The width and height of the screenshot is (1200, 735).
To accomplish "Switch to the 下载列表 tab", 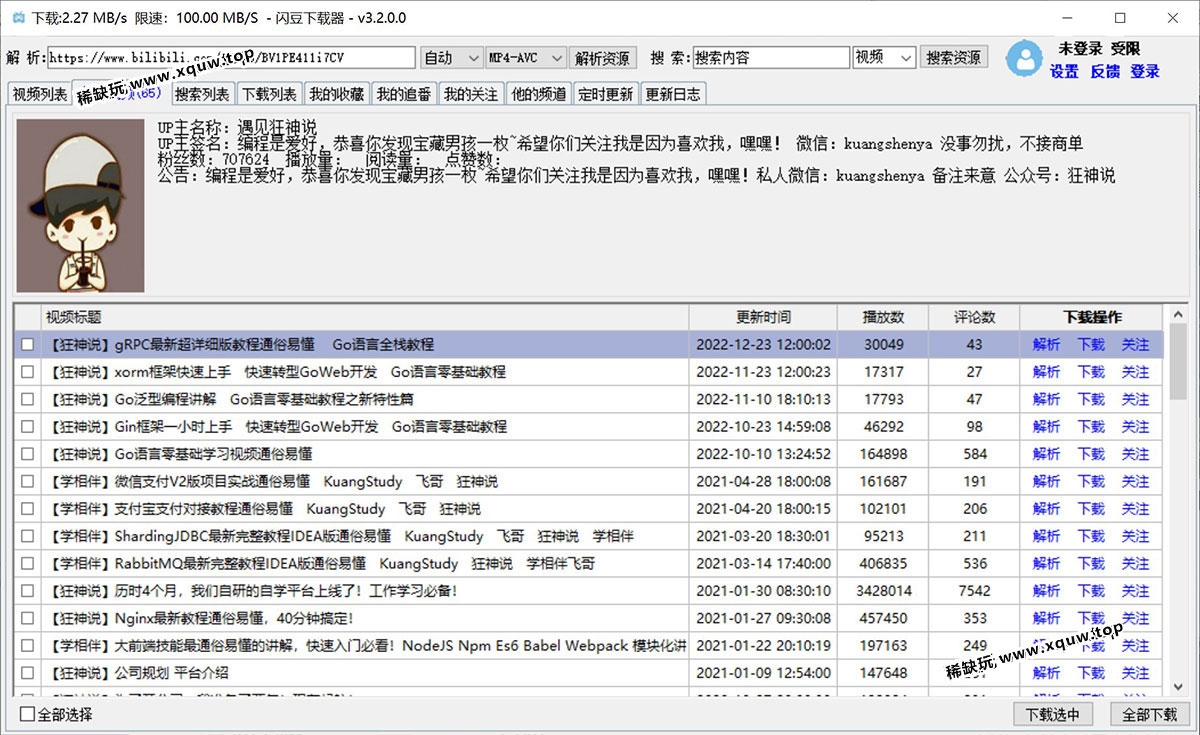I will pos(269,94).
